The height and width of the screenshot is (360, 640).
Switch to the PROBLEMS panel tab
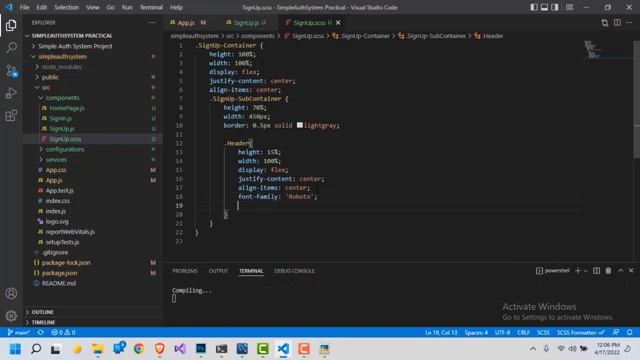click(x=185, y=271)
